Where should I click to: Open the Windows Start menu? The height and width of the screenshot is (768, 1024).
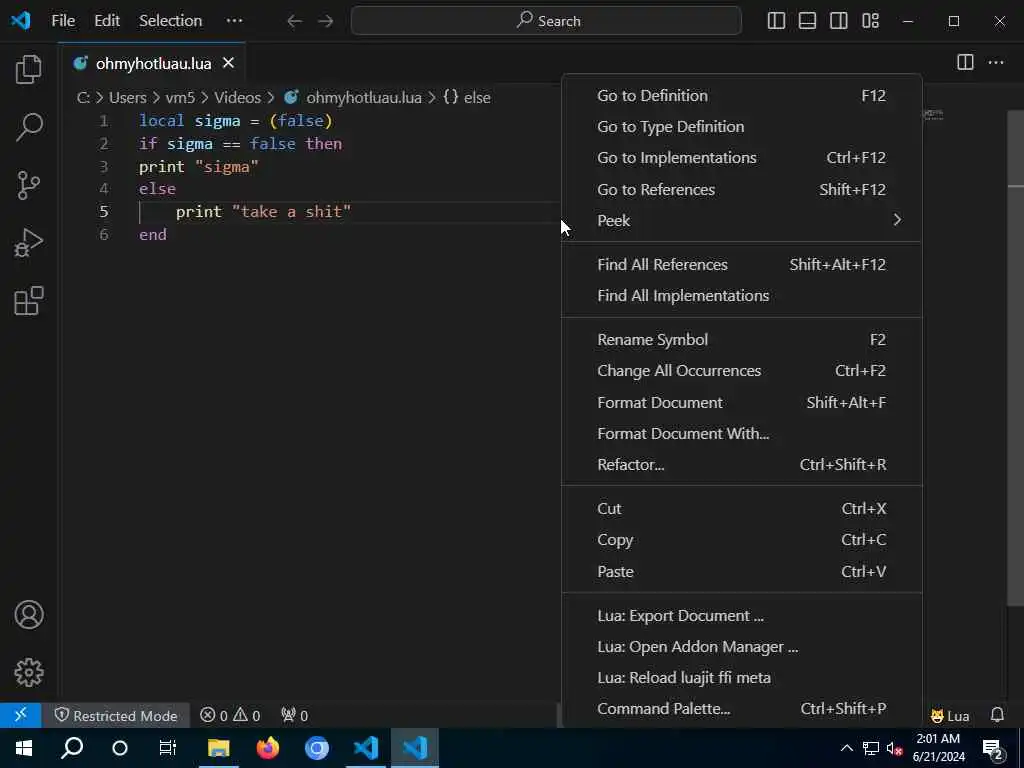tap(24, 748)
